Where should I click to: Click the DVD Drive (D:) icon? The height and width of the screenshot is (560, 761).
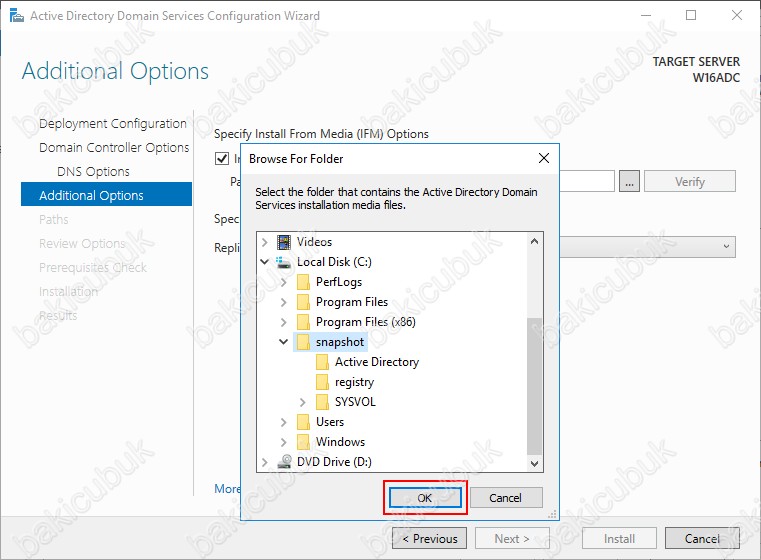[284, 461]
